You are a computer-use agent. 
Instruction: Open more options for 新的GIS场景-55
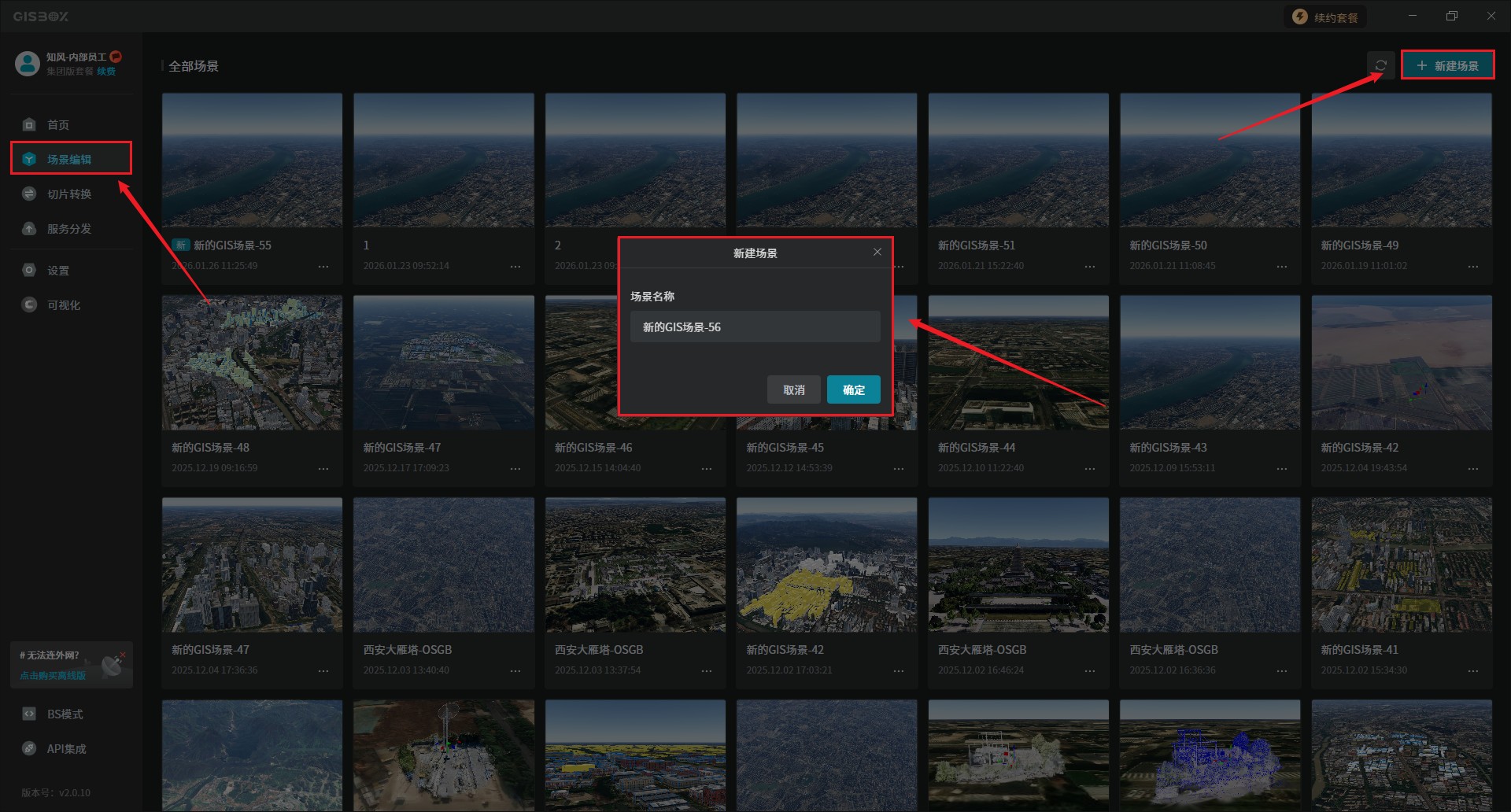323,267
